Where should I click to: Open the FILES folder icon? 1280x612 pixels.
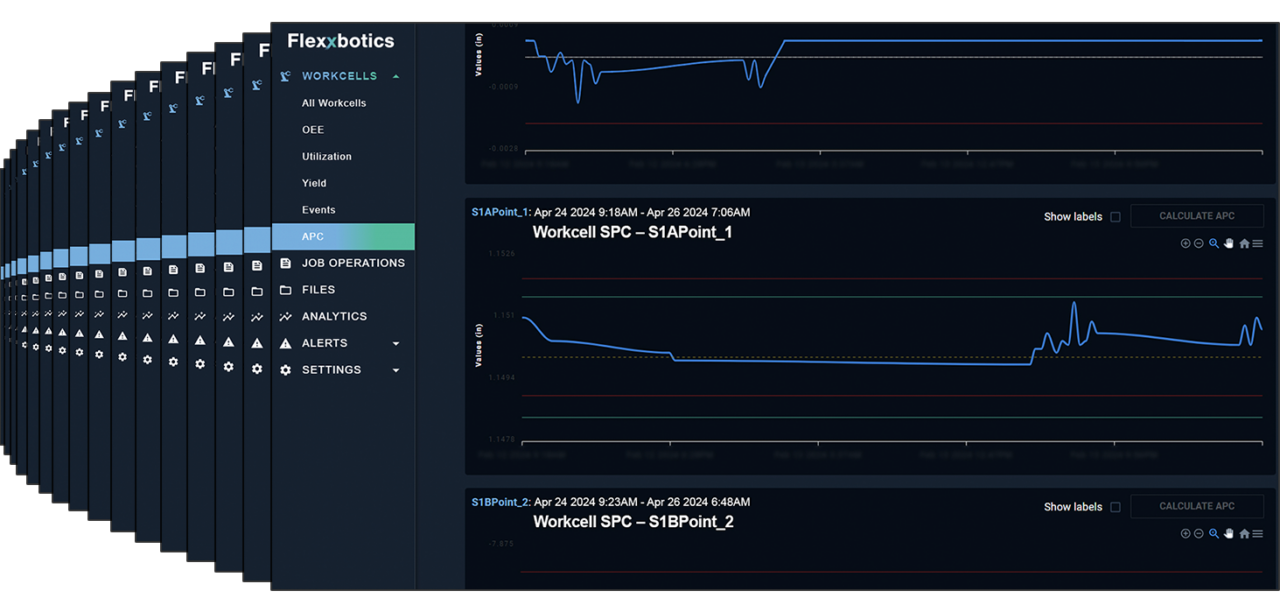[x=284, y=289]
